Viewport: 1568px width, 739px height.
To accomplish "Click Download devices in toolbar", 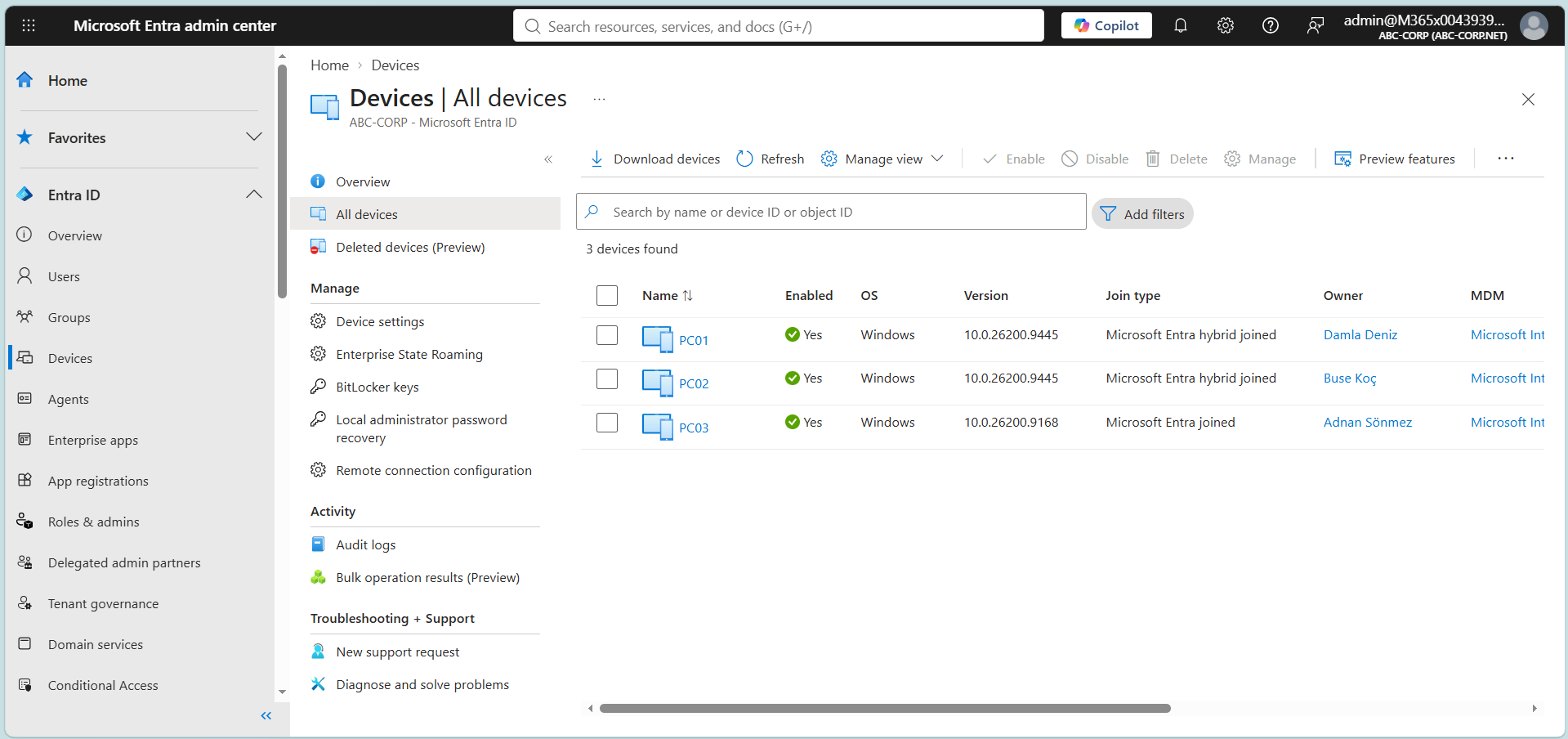I will point(654,159).
